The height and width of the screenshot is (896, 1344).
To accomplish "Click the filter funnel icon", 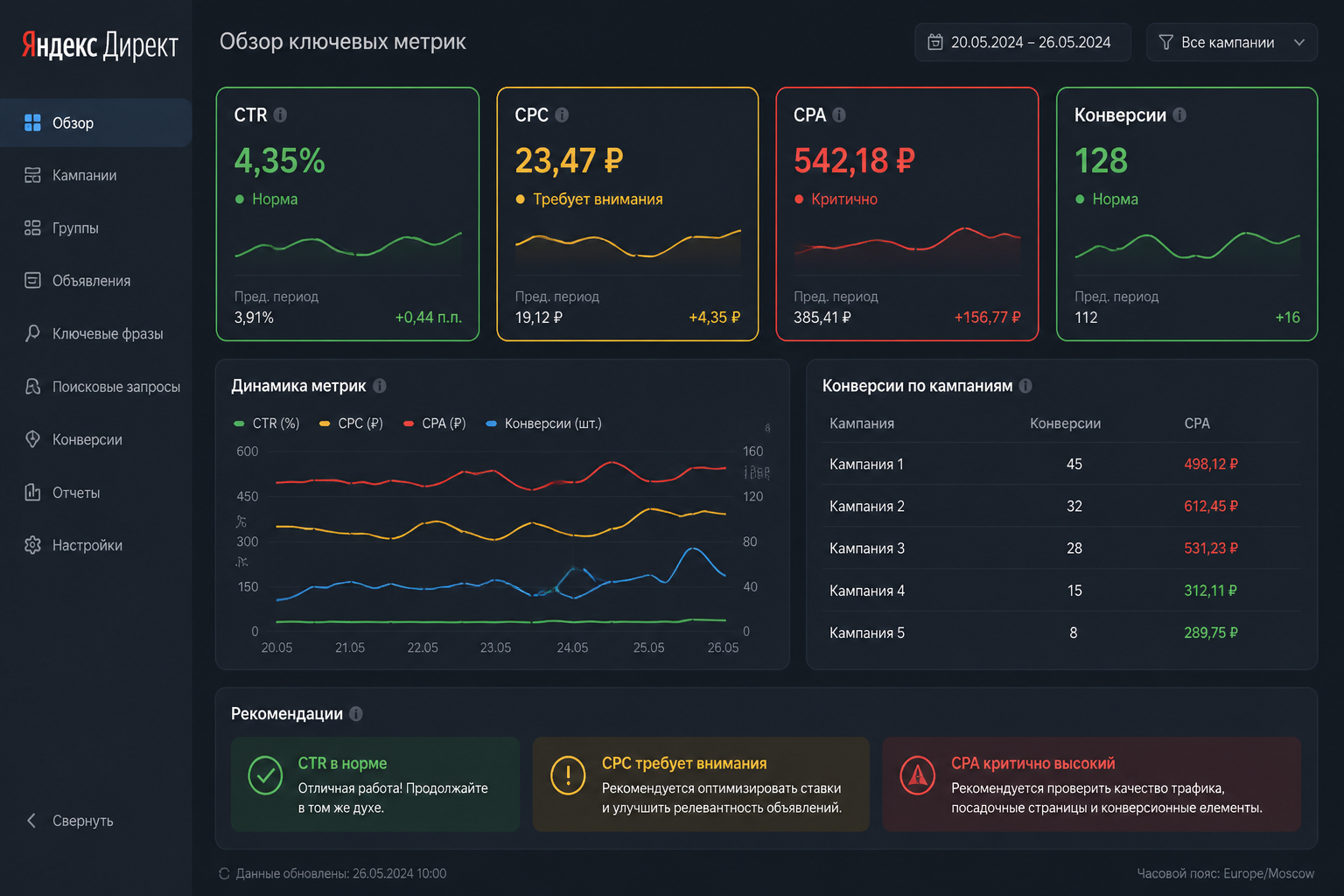I will tap(1165, 42).
